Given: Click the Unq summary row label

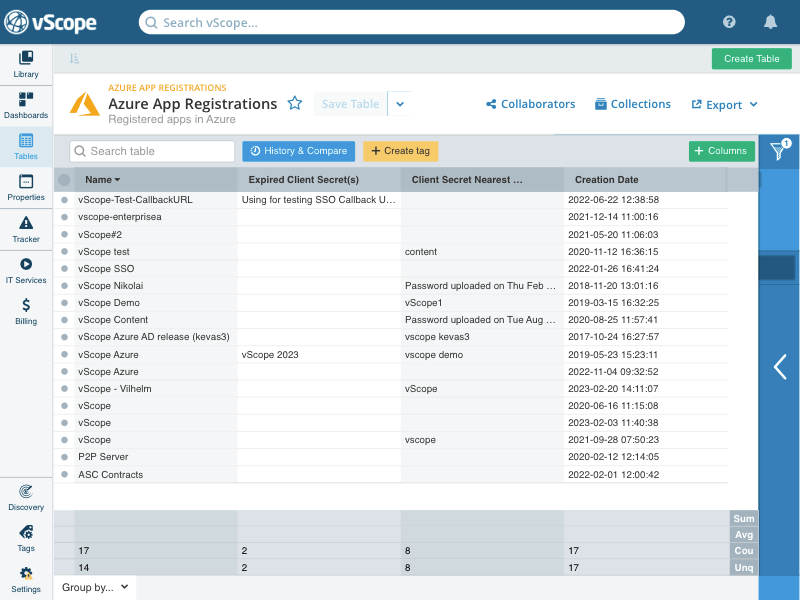Looking at the screenshot, I should pyautogui.click(x=744, y=567).
